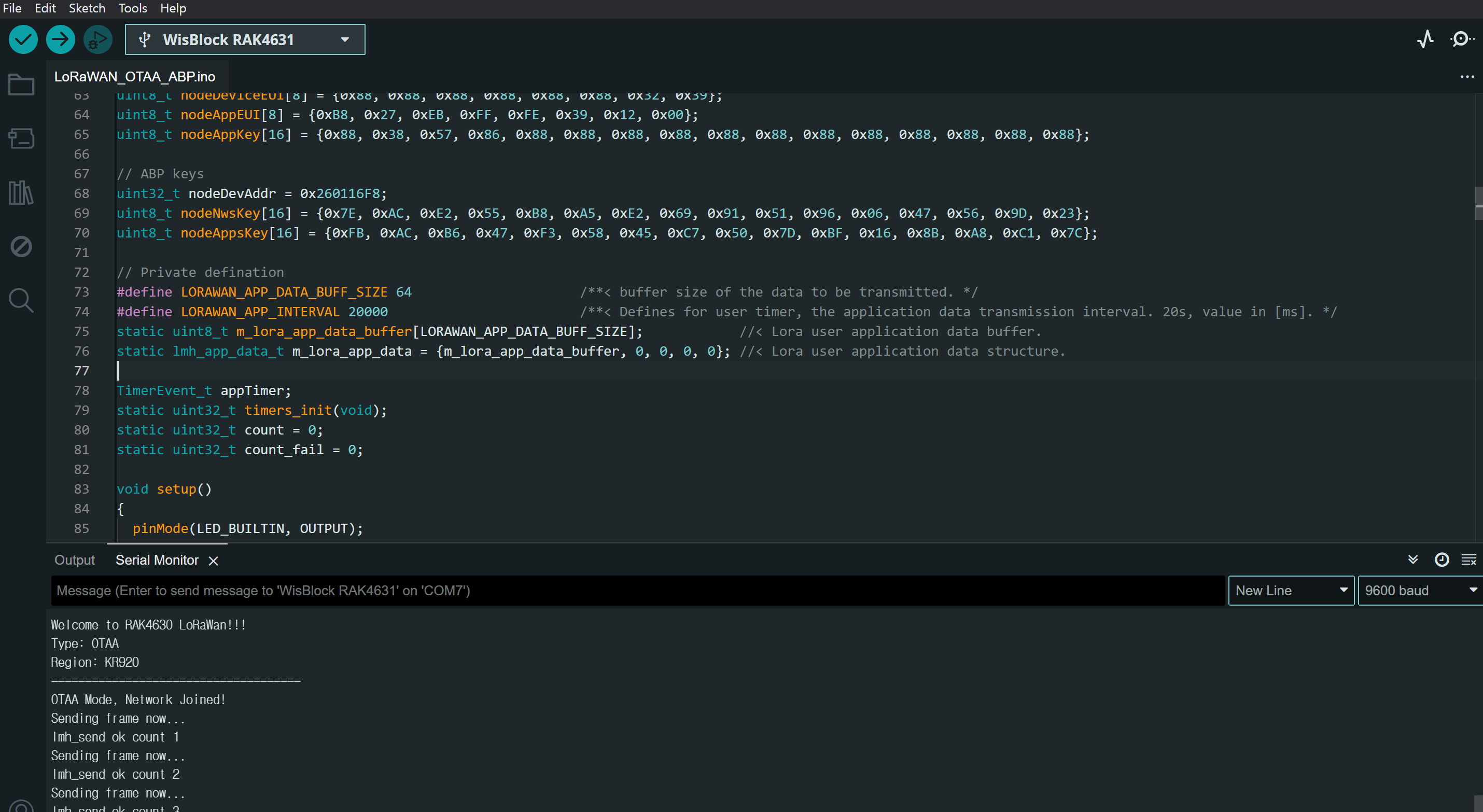Open the 9600 baud rate dropdown

click(1420, 590)
